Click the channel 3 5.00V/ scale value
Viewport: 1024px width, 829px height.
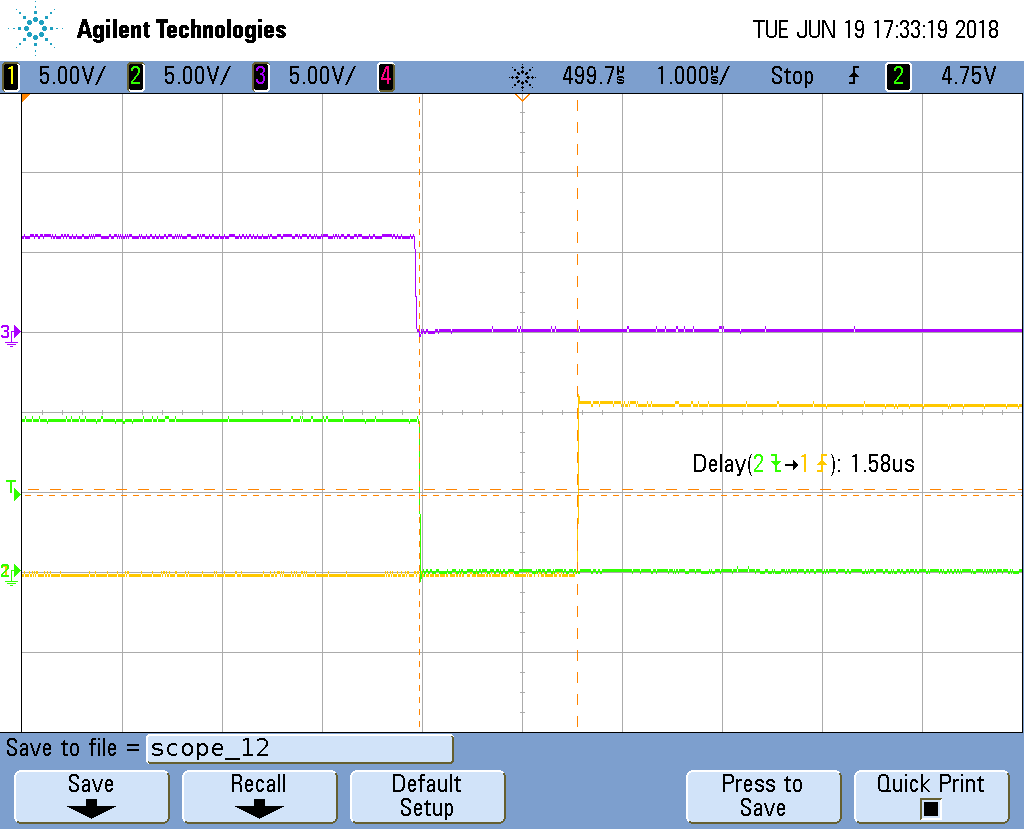coord(323,76)
